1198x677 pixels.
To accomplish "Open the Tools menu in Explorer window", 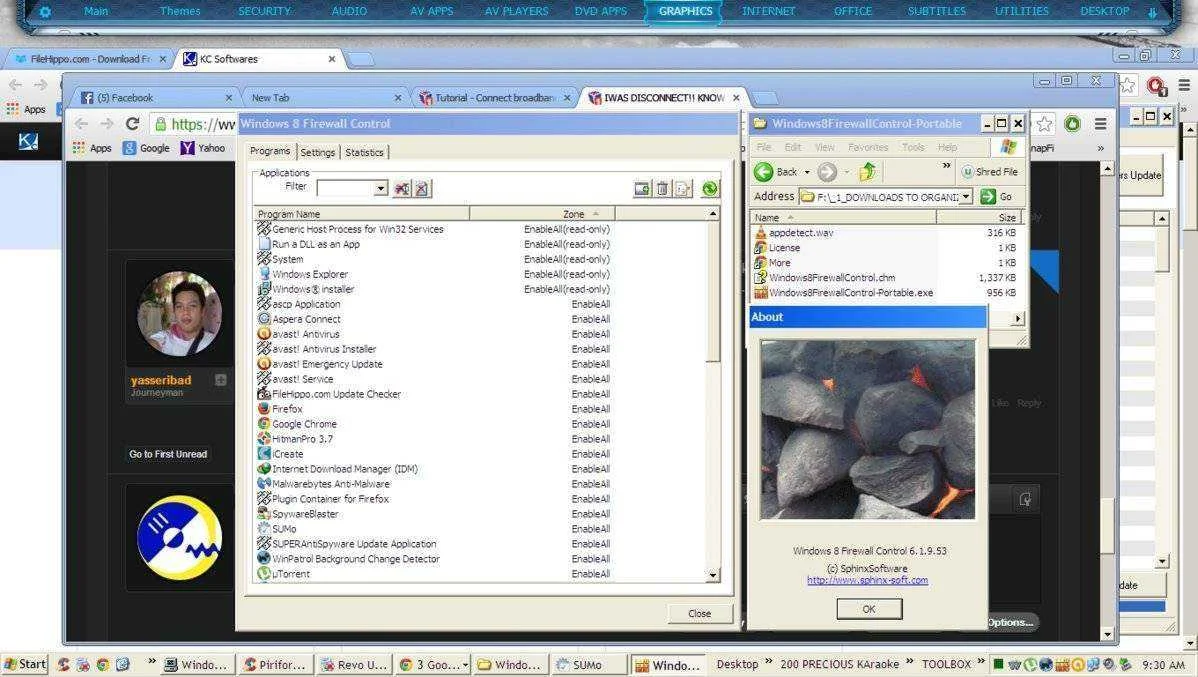I will 913,147.
